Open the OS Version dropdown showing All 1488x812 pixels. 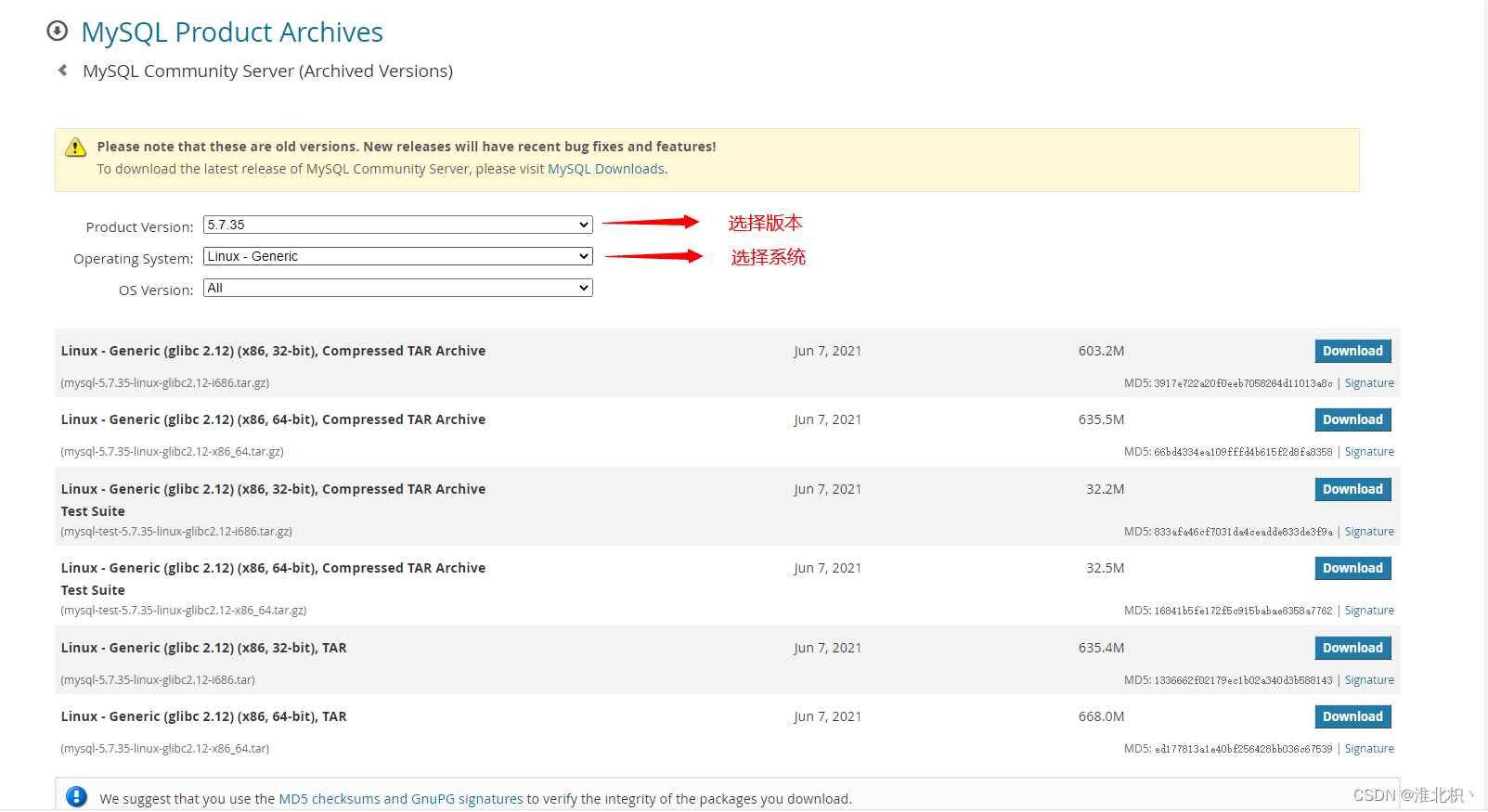(x=397, y=288)
